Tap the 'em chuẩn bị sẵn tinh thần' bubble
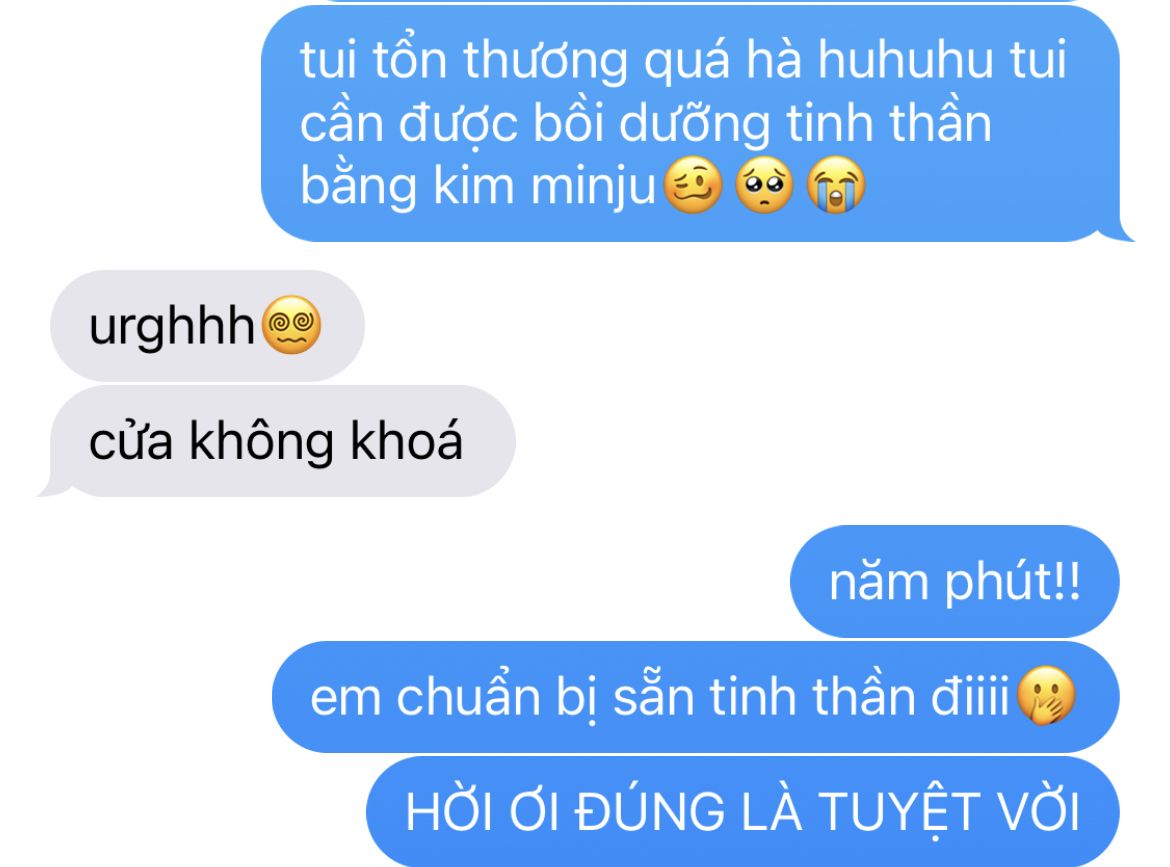The height and width of the screenshot is (867, 1170). [695, 697]
